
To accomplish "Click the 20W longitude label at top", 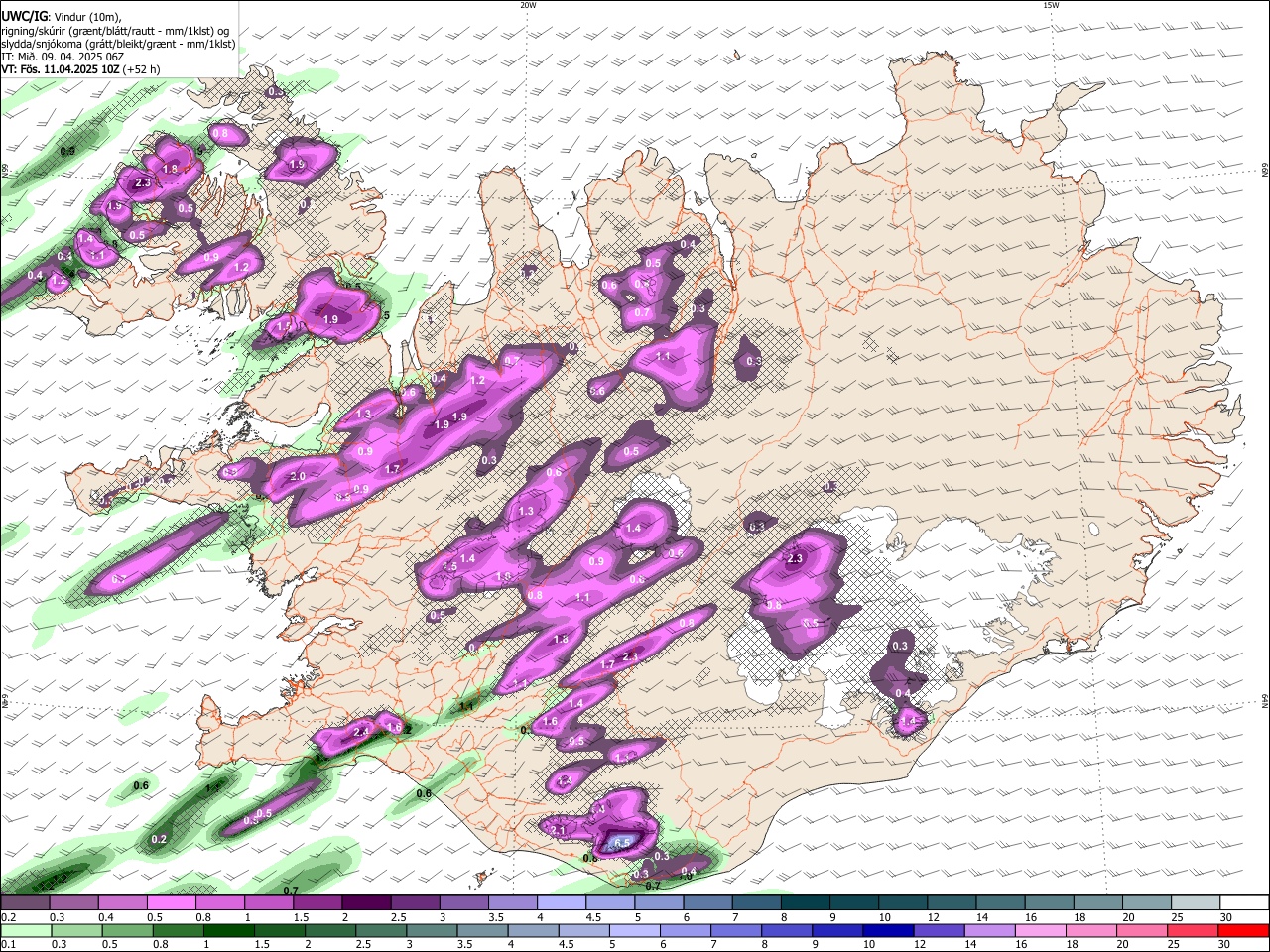I will point(528,5).
